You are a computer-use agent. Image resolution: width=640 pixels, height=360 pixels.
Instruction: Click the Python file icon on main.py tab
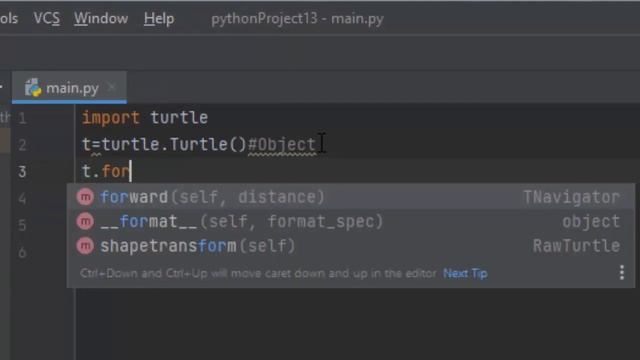(x=33, y=88)
